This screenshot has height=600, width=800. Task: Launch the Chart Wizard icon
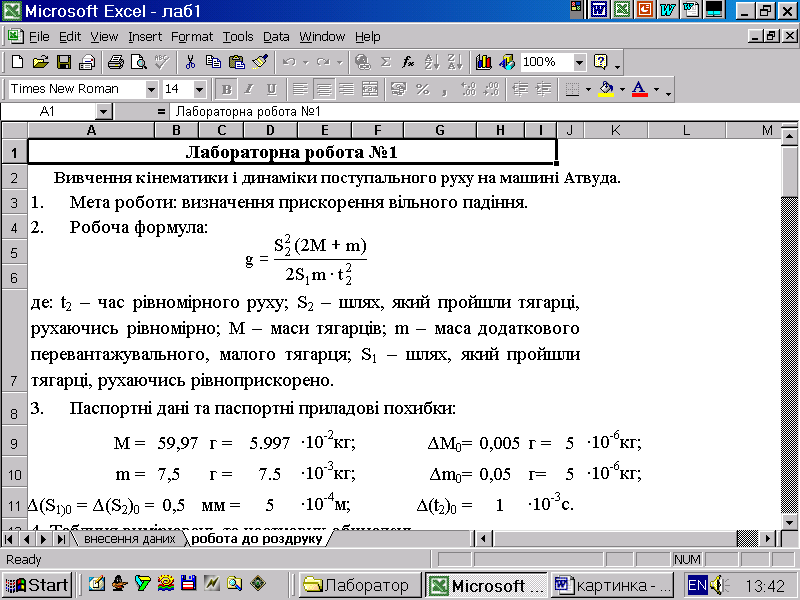[x=483, y=62]
